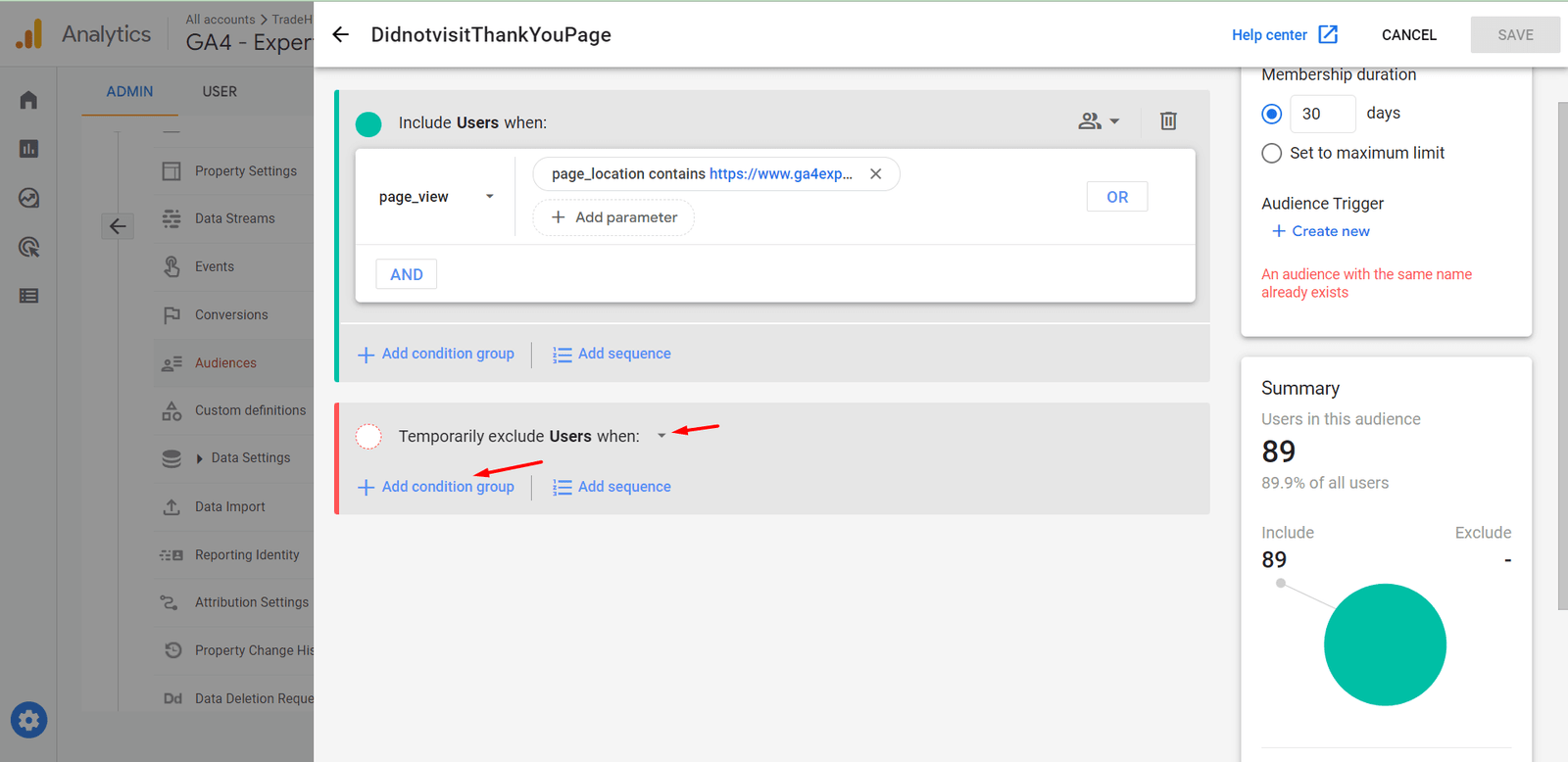The width and height of the screenshot is (1568, 762).
Task: Remove the page_location contains parameter chip
Action: pos(876,173)
